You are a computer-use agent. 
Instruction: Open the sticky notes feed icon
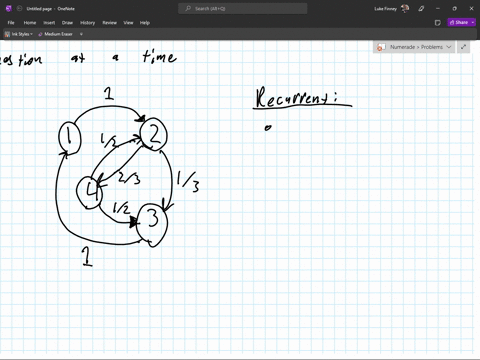(438, 23)
